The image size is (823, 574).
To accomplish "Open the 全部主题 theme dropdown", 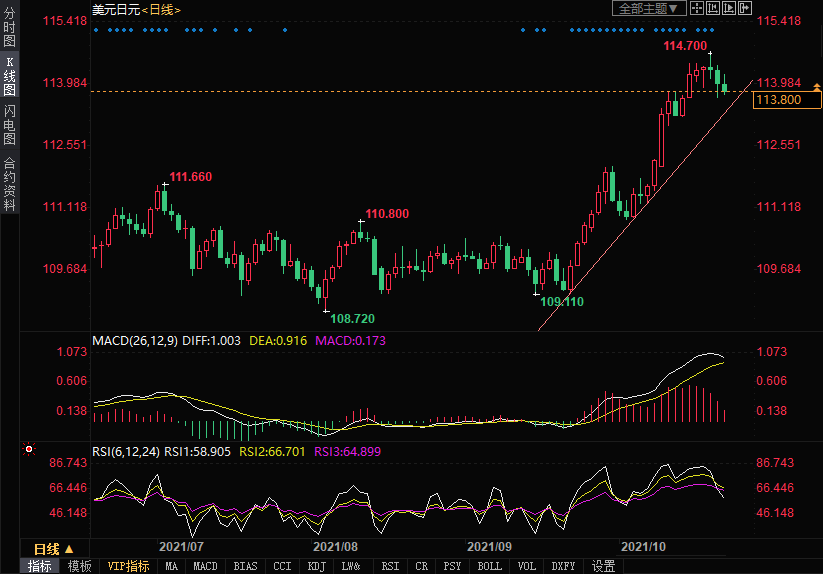I will [649, 8].
